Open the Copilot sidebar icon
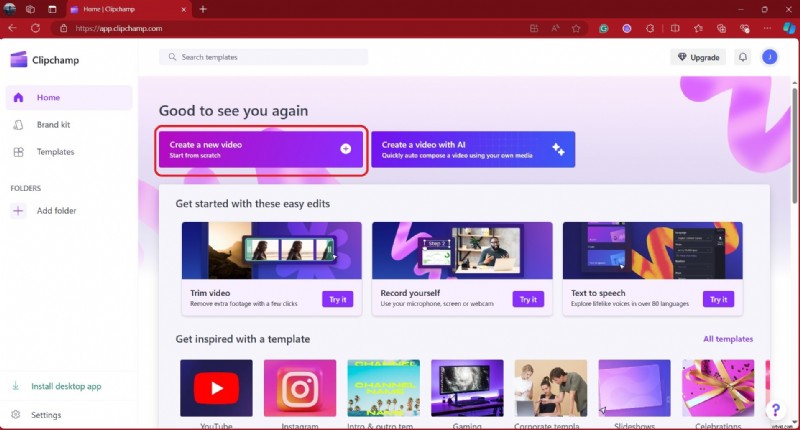The width and height of the screenshot is (800, 430). (x=789, y=28)
